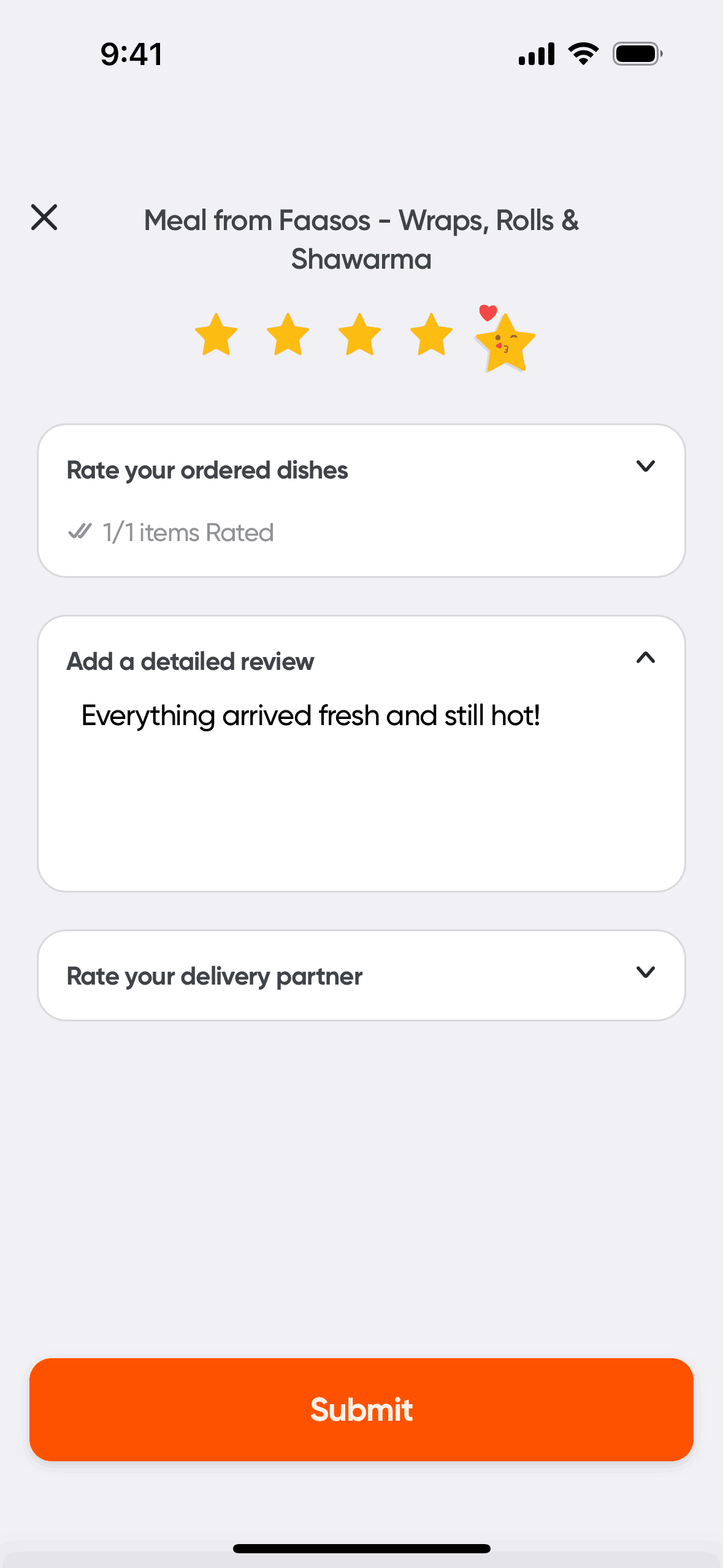The width and height of the screenshot is (723, 1568).
Task: Tap the "1/1 items Rated" status text
Action: [188, 532]
